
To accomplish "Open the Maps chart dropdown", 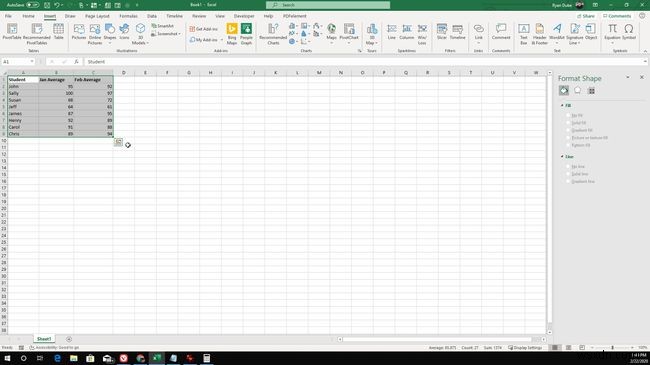I will coord(332,33).
